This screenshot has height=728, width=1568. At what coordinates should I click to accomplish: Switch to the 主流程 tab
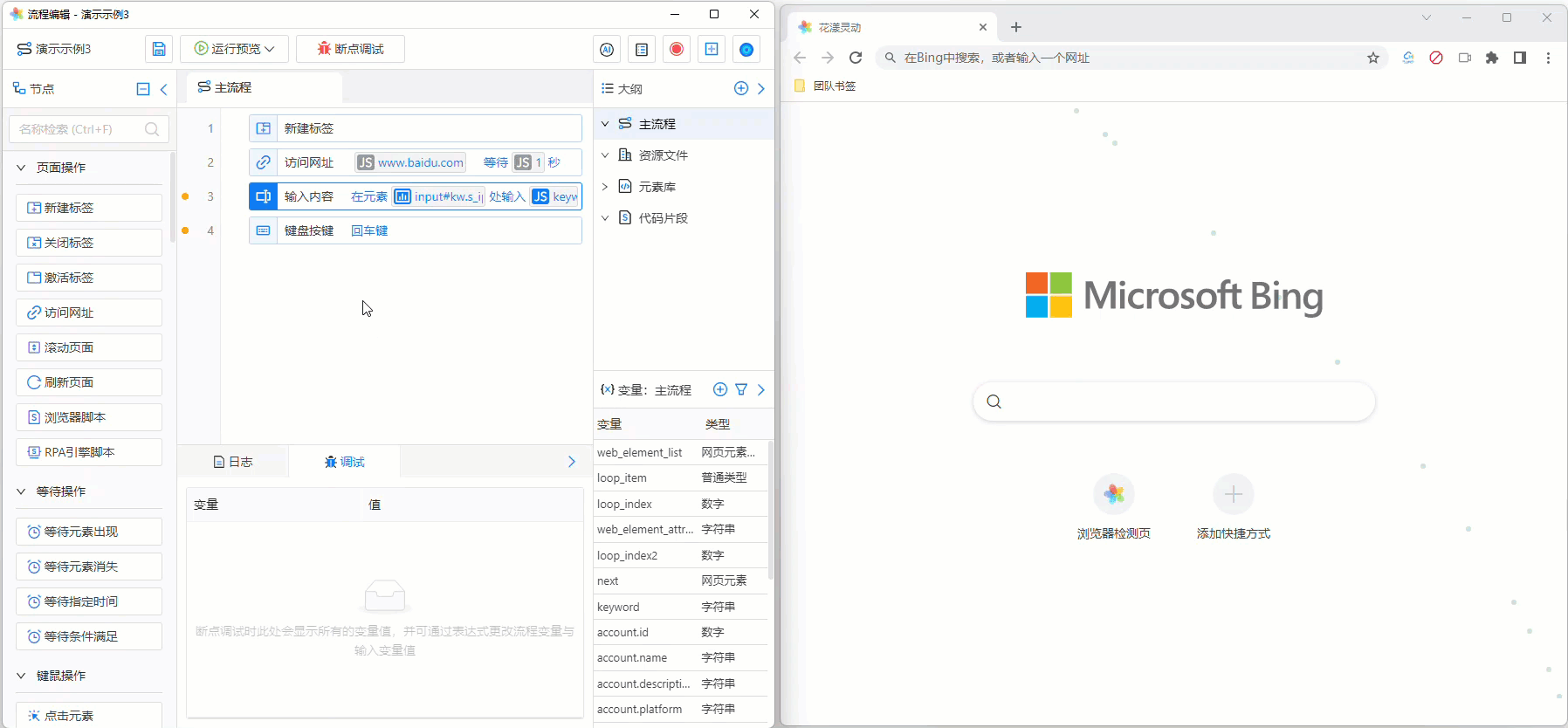pos(264,87)
